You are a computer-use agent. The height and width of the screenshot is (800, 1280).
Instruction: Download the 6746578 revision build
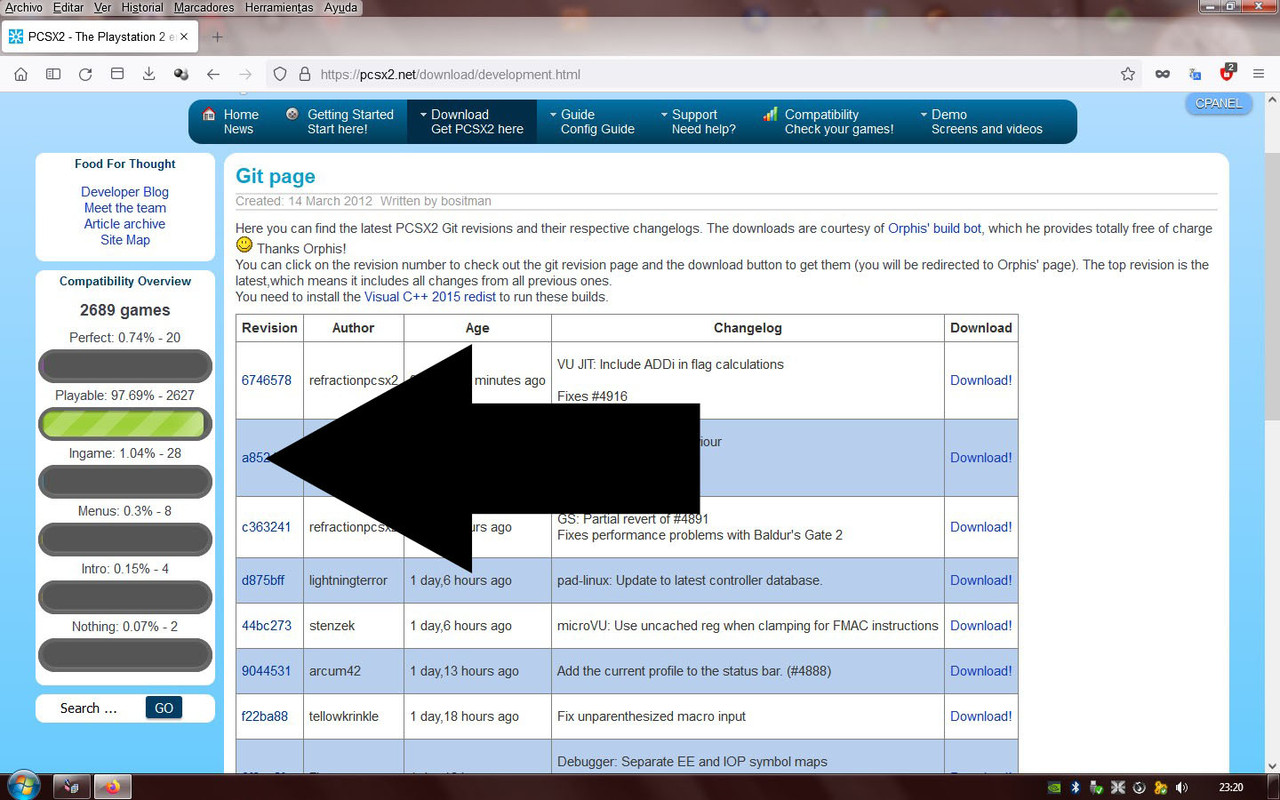point(981,380)
